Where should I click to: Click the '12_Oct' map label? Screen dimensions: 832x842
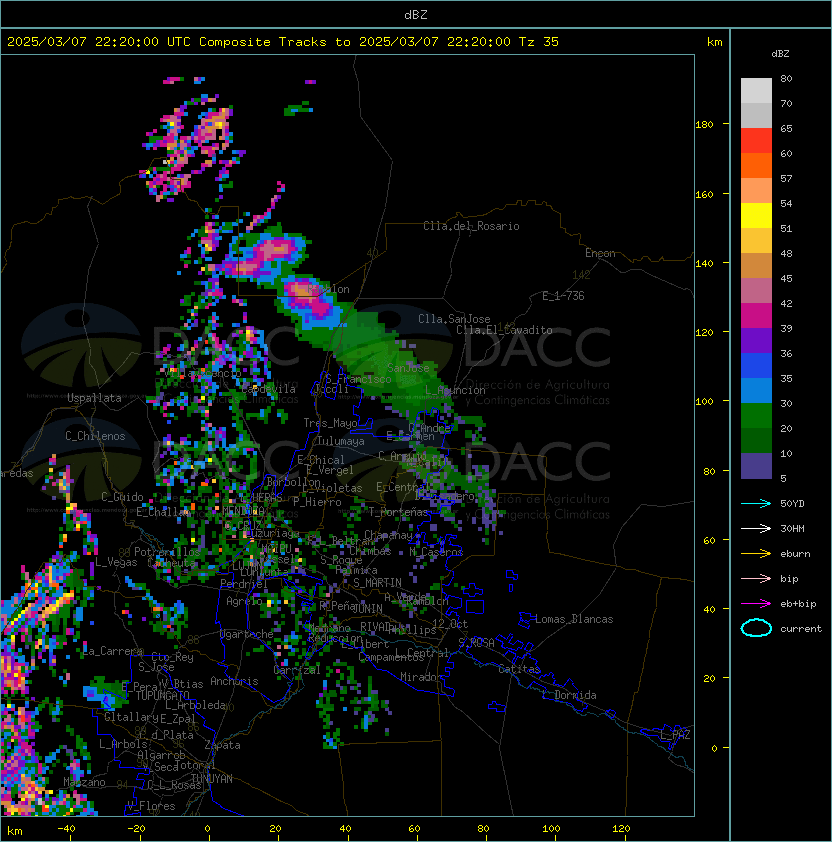450,624
